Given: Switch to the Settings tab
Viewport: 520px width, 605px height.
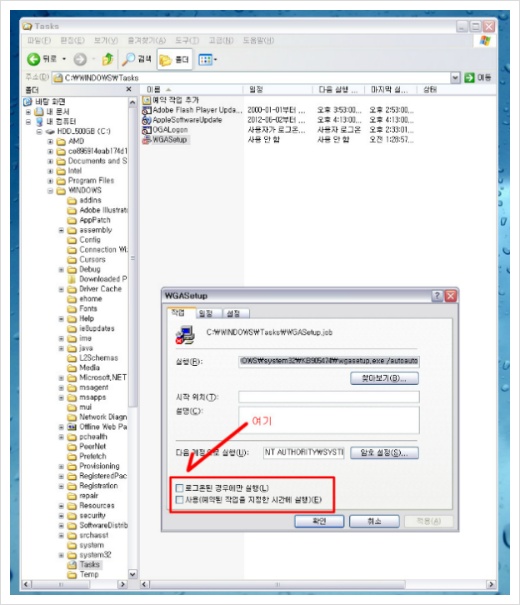Looking at the screenshot, I should click(x=235, y=314).
